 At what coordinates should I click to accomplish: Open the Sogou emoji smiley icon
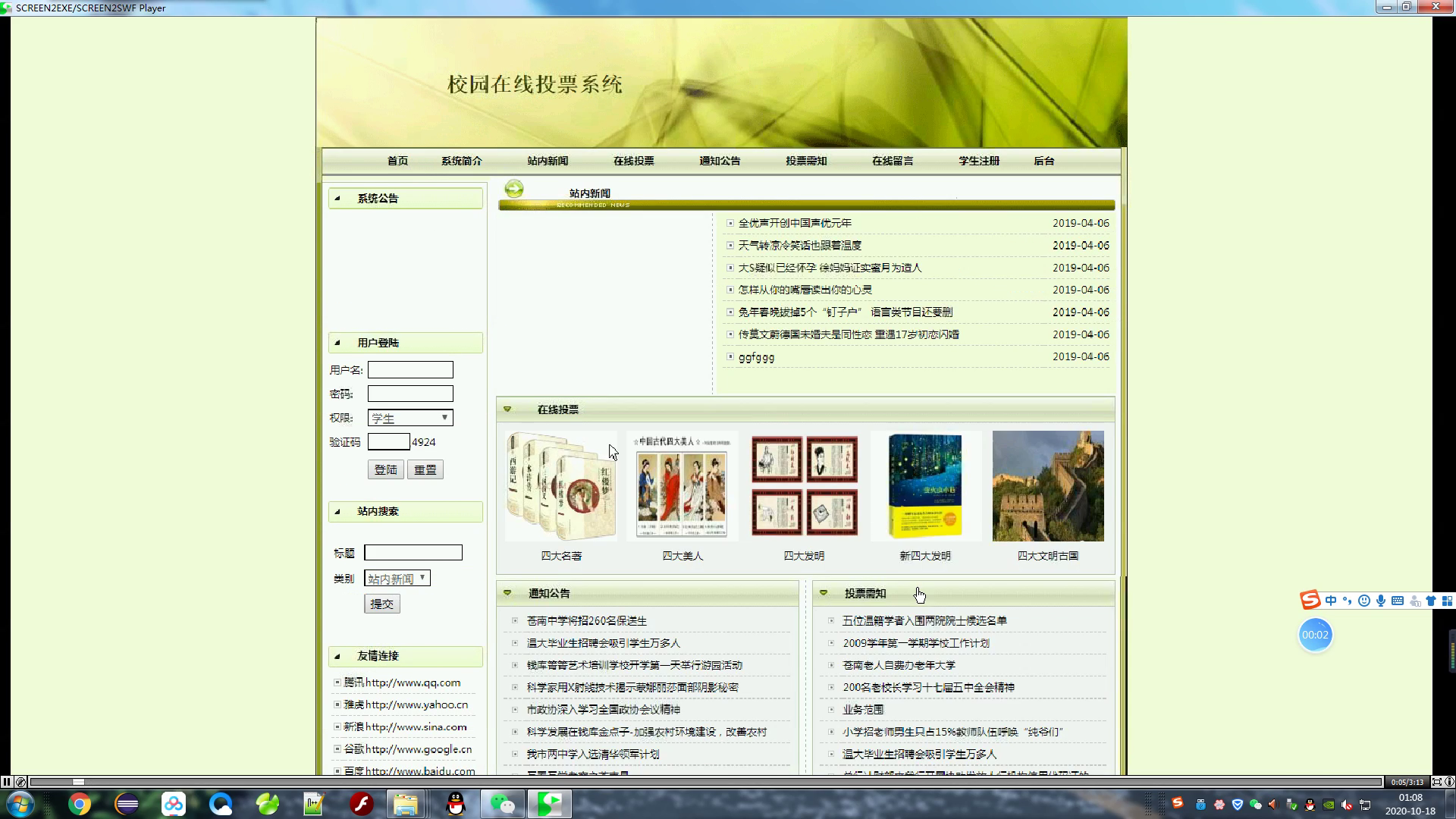[x=1364, y=601]
